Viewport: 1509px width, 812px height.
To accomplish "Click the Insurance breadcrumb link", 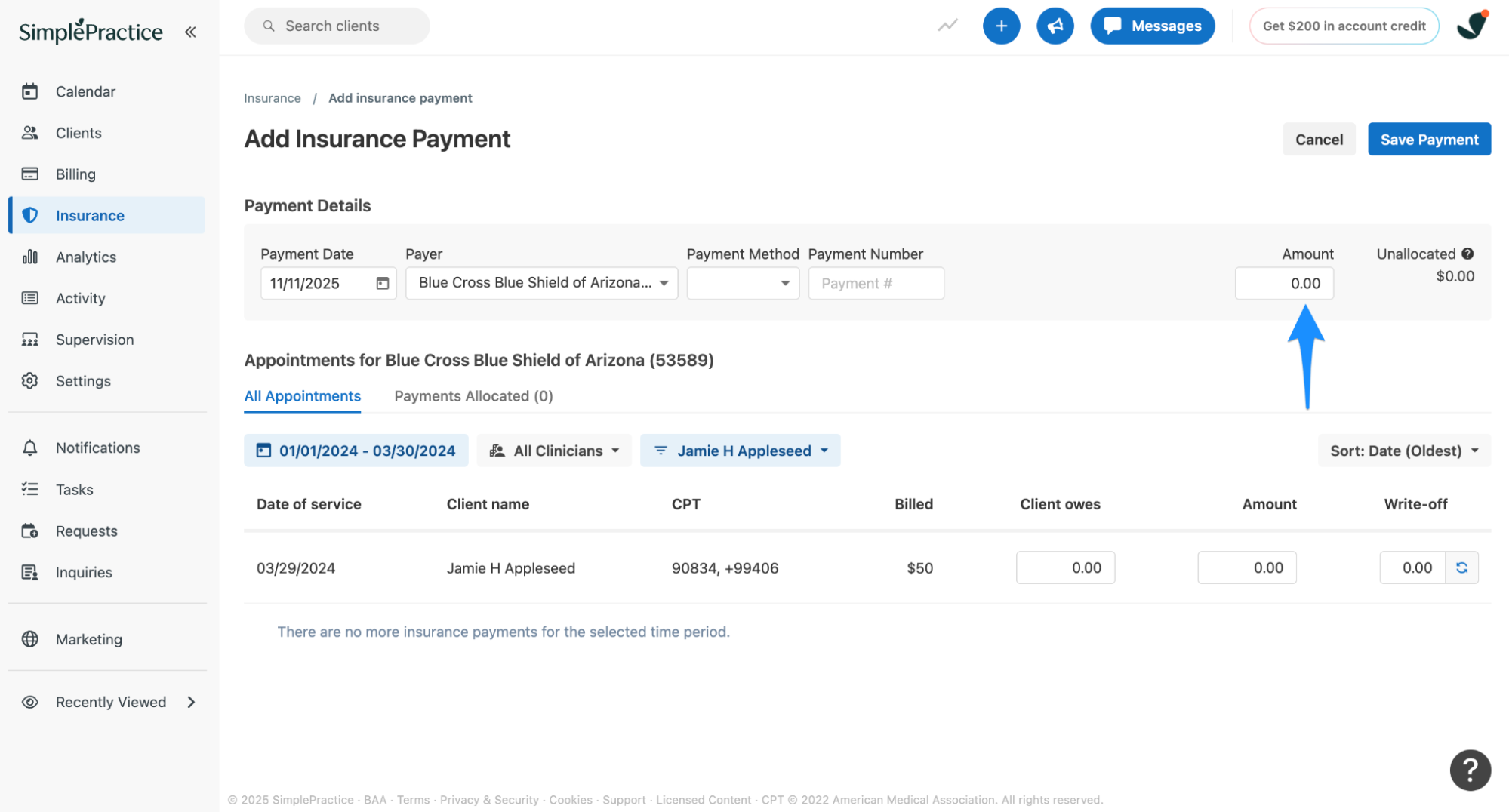I will [273, 98].
